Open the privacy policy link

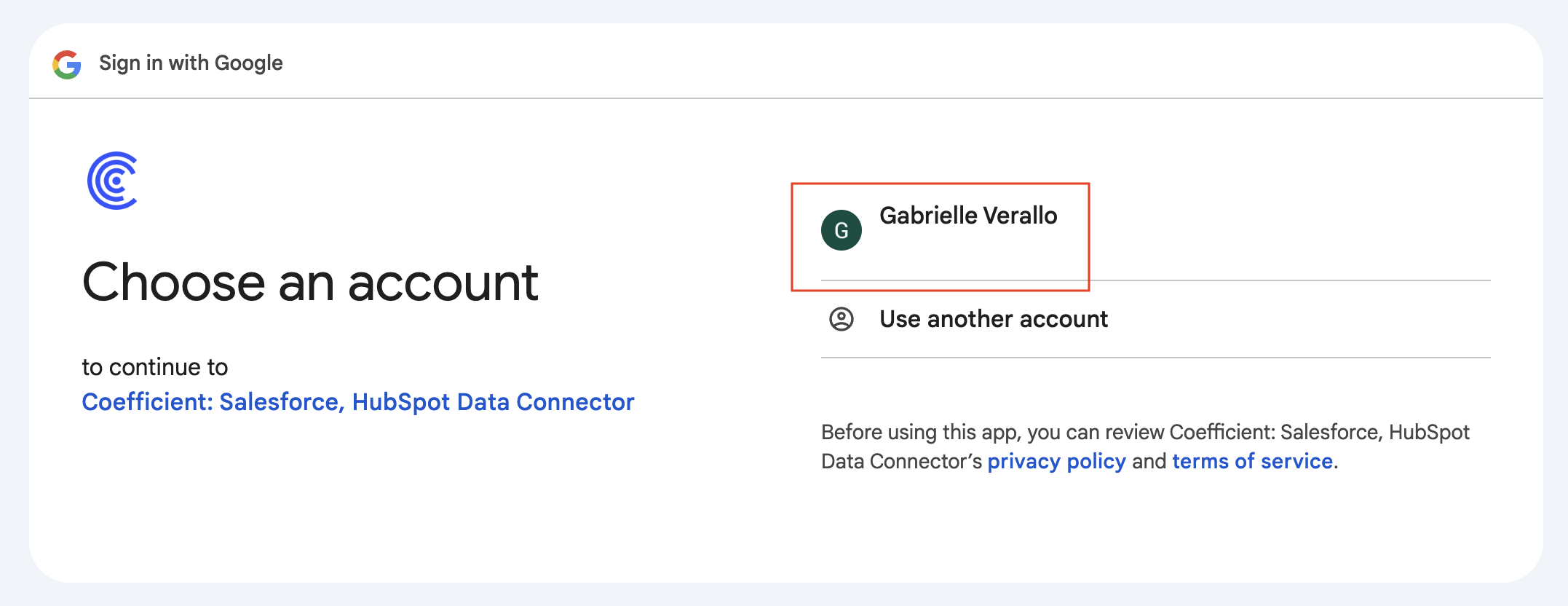1056,461
